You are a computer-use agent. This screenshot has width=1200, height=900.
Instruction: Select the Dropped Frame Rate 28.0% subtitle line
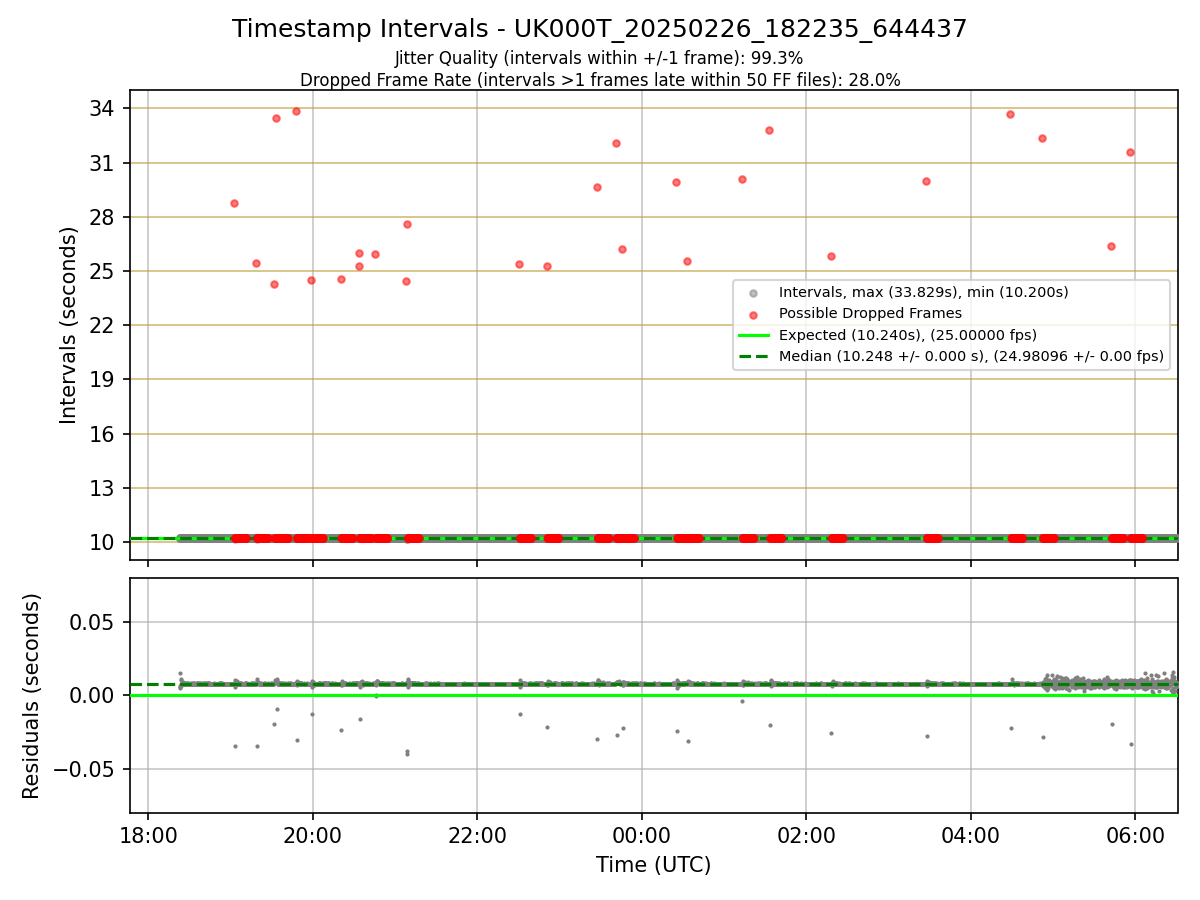[x=600, y=80]
